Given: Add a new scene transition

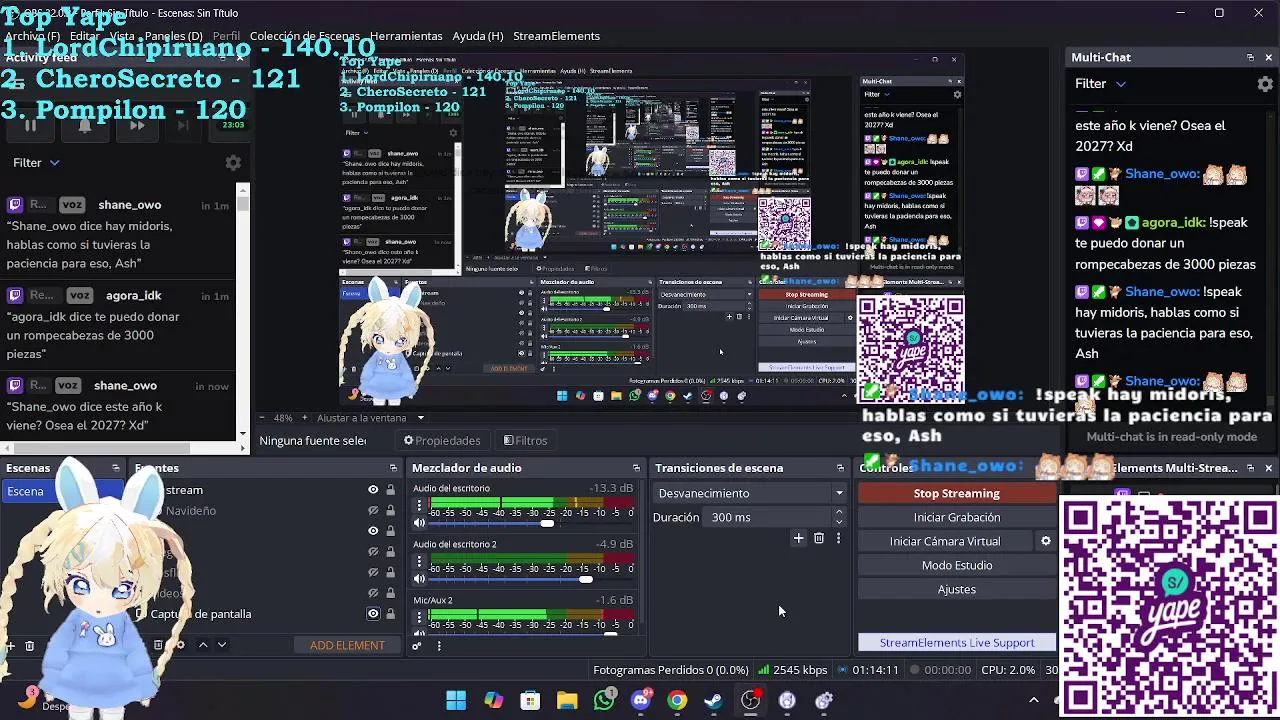Looking at the screenshot, I should coord(798,539).
